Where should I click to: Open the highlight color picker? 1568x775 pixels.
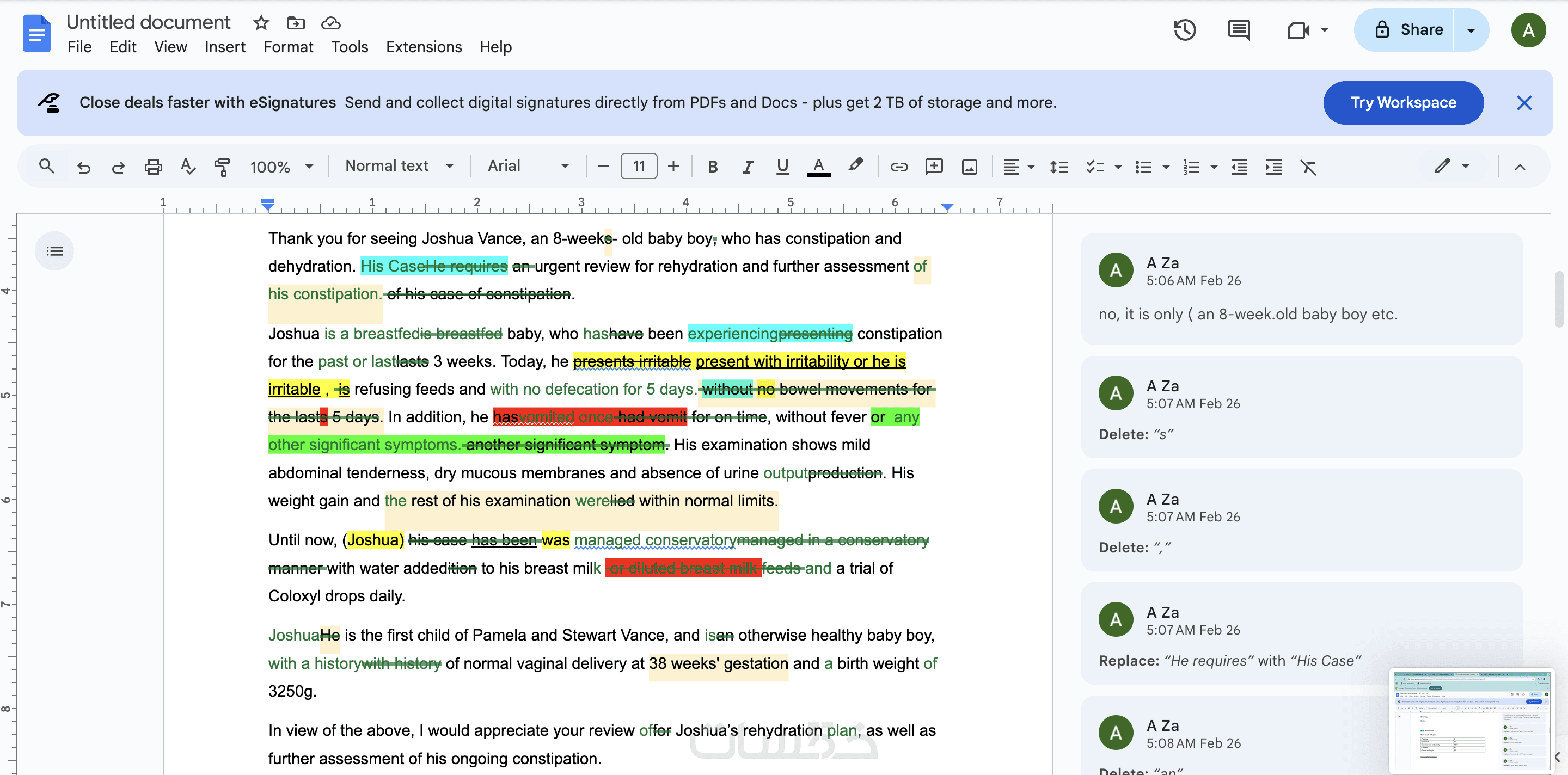855,165
